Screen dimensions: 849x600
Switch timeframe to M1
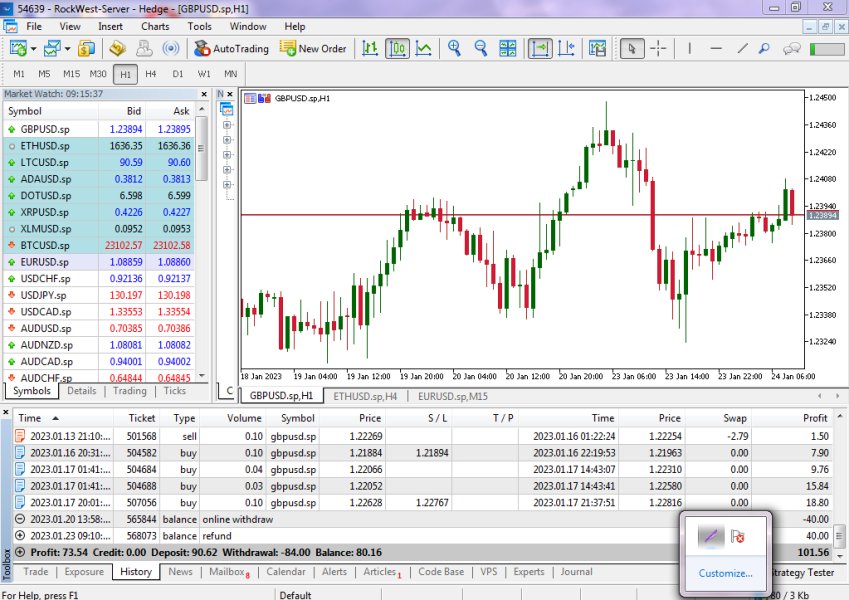19,74
